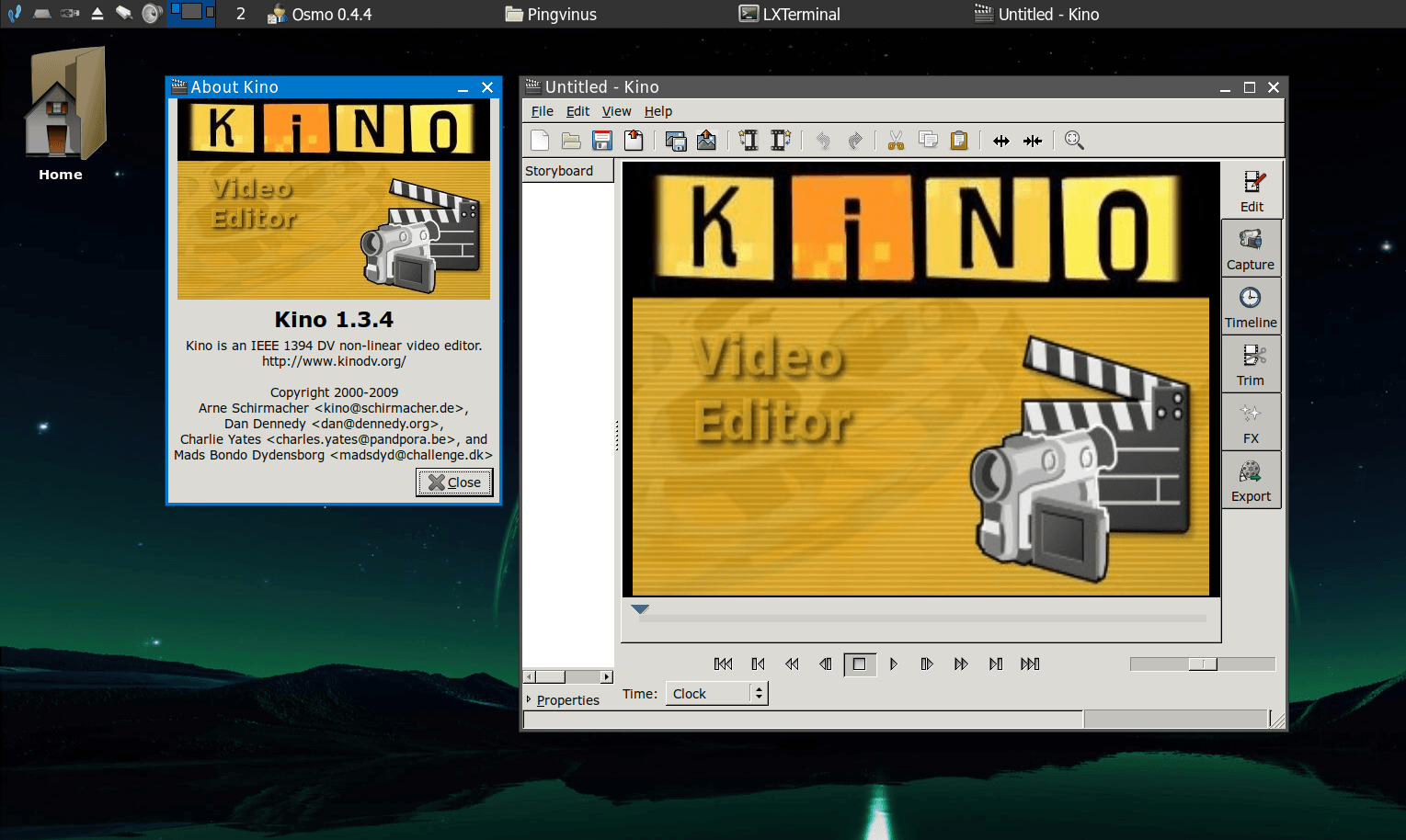
Task: Click the eject icon in the top panel
Action: click(x=97, y=13)
